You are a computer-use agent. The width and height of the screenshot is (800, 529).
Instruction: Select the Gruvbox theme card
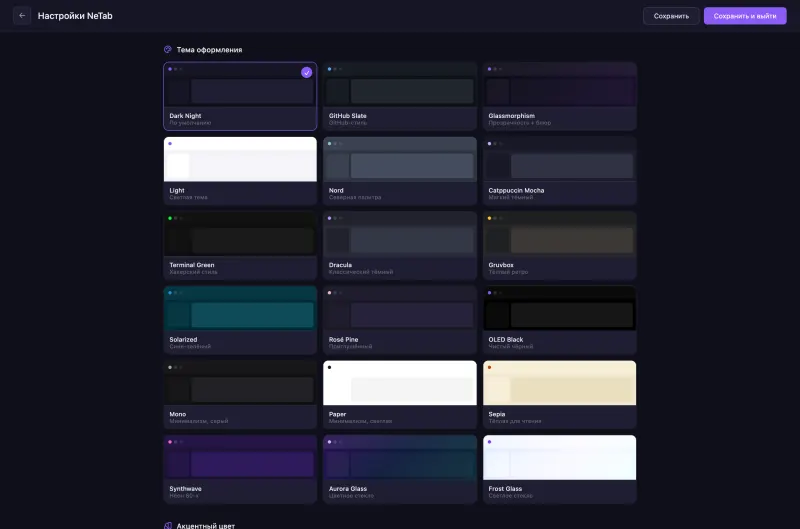pos(559,245)
